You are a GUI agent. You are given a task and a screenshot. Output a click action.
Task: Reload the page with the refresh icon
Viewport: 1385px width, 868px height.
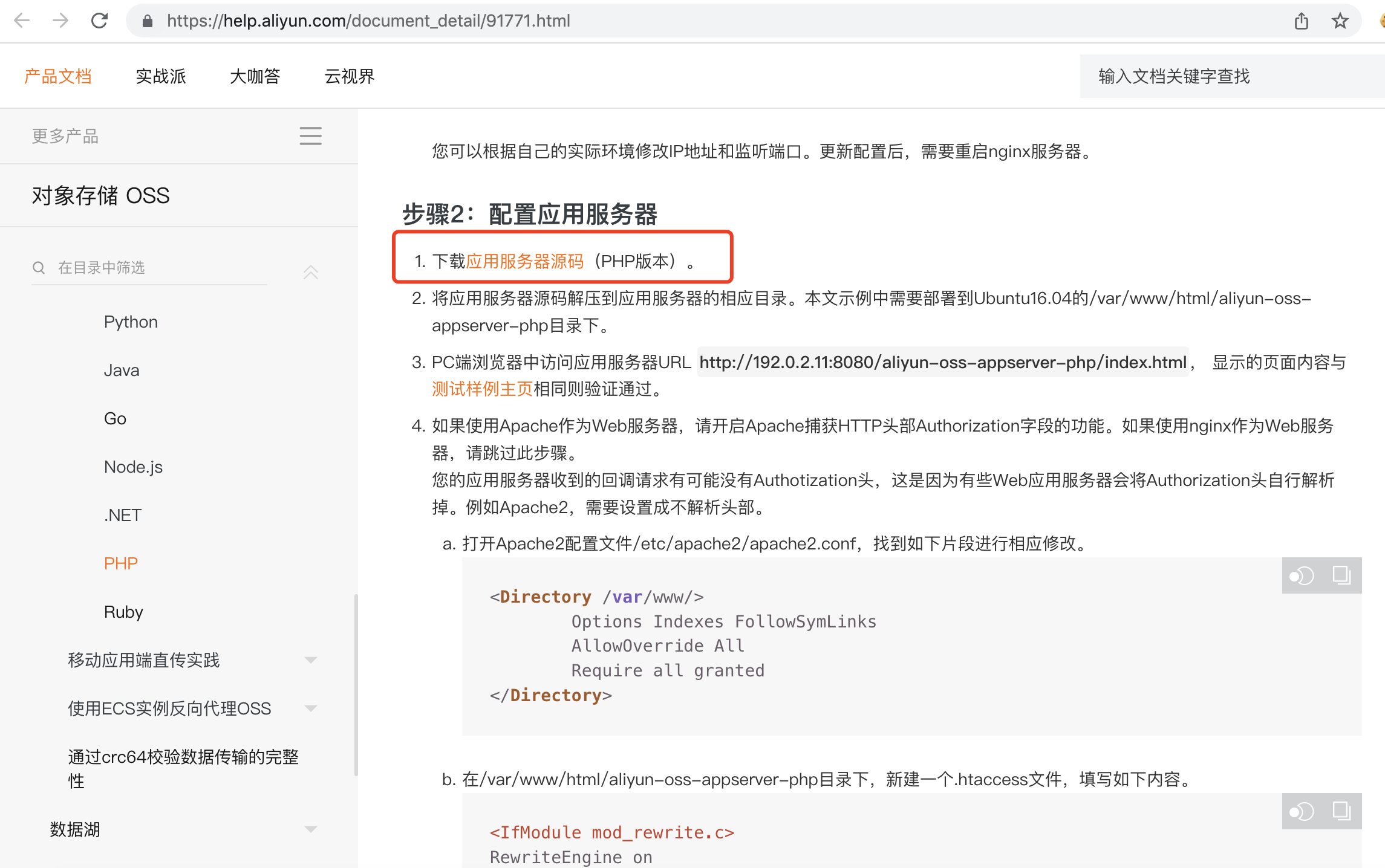click(x=99, y=21)
